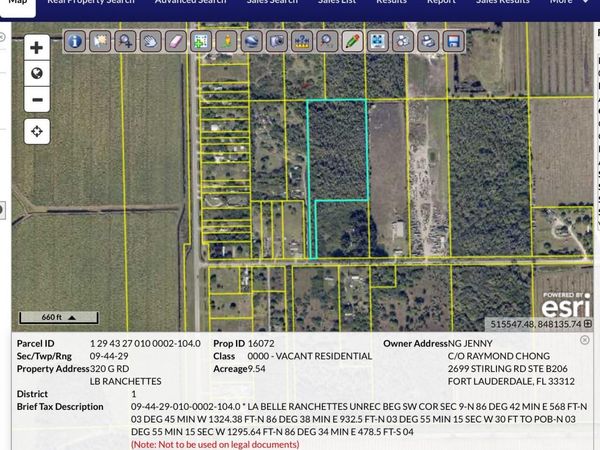Click the globe default extent button

coord(37,73)
